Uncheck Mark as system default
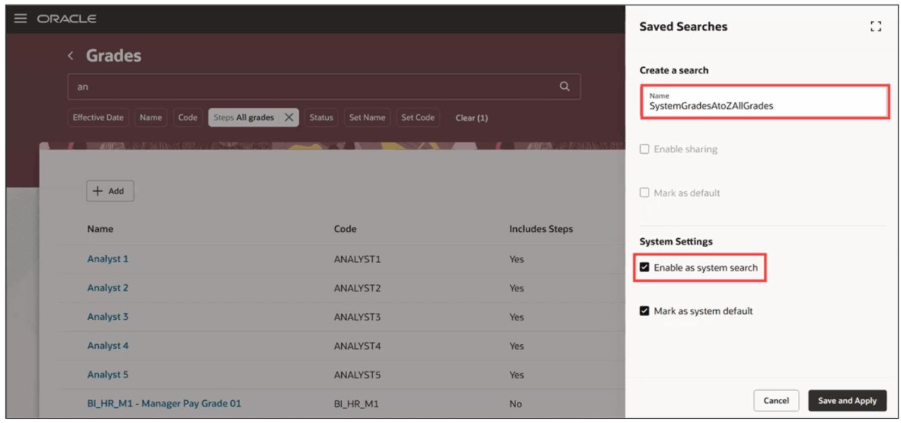Viewport: 901px width, 423px height. click(645, 312)
